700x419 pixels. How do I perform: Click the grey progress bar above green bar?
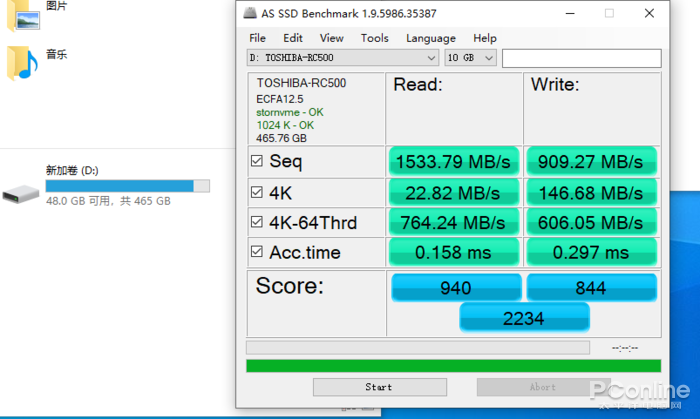[418, 348]
